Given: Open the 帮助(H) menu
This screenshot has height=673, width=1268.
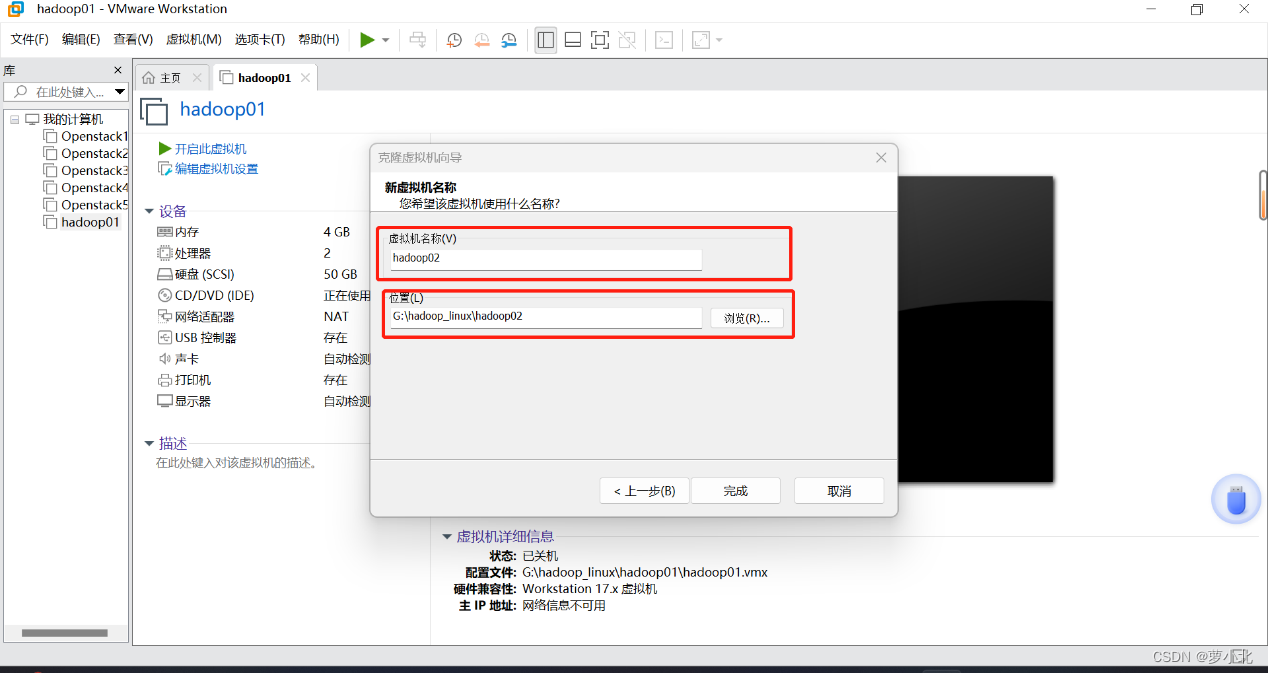Looking at the screenshot, I should [318, 40].
